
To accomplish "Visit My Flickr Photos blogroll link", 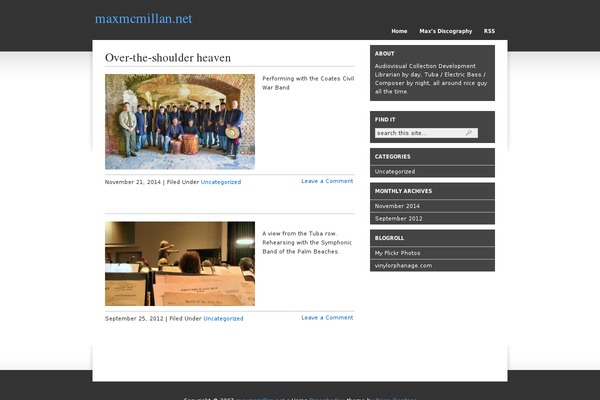I will pos(397,253).
